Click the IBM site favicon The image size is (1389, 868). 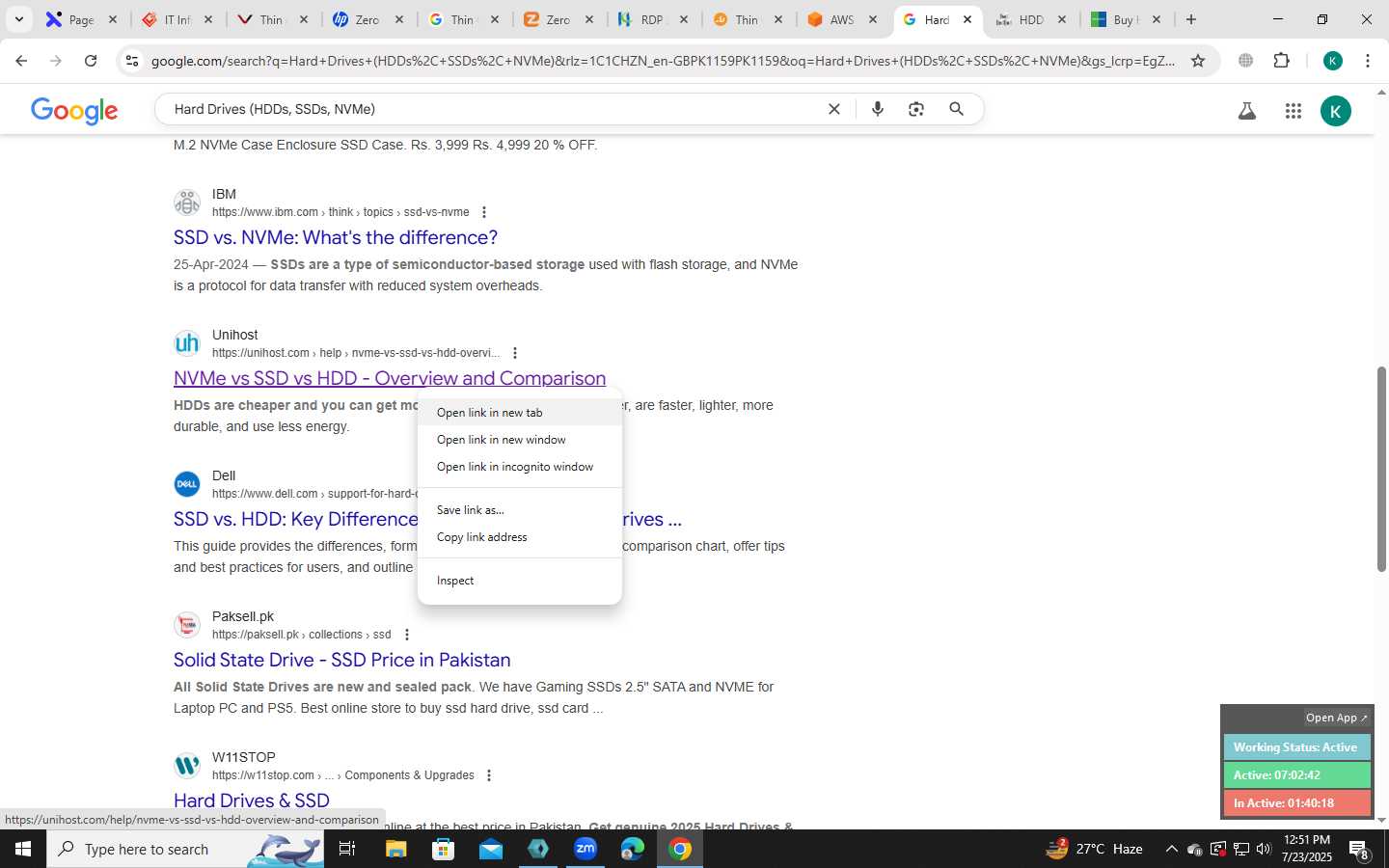[187, 203]
